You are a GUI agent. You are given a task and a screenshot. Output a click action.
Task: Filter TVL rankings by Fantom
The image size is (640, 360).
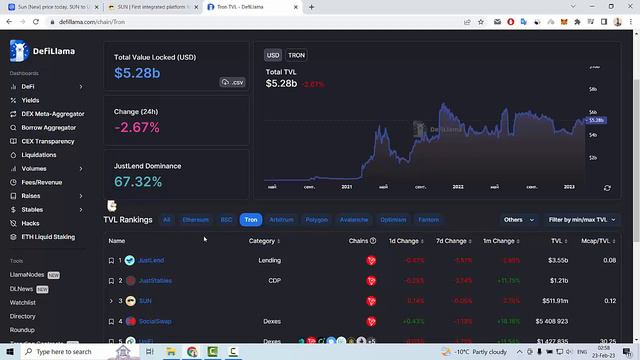pyautogui.click(x=429, y=220)
